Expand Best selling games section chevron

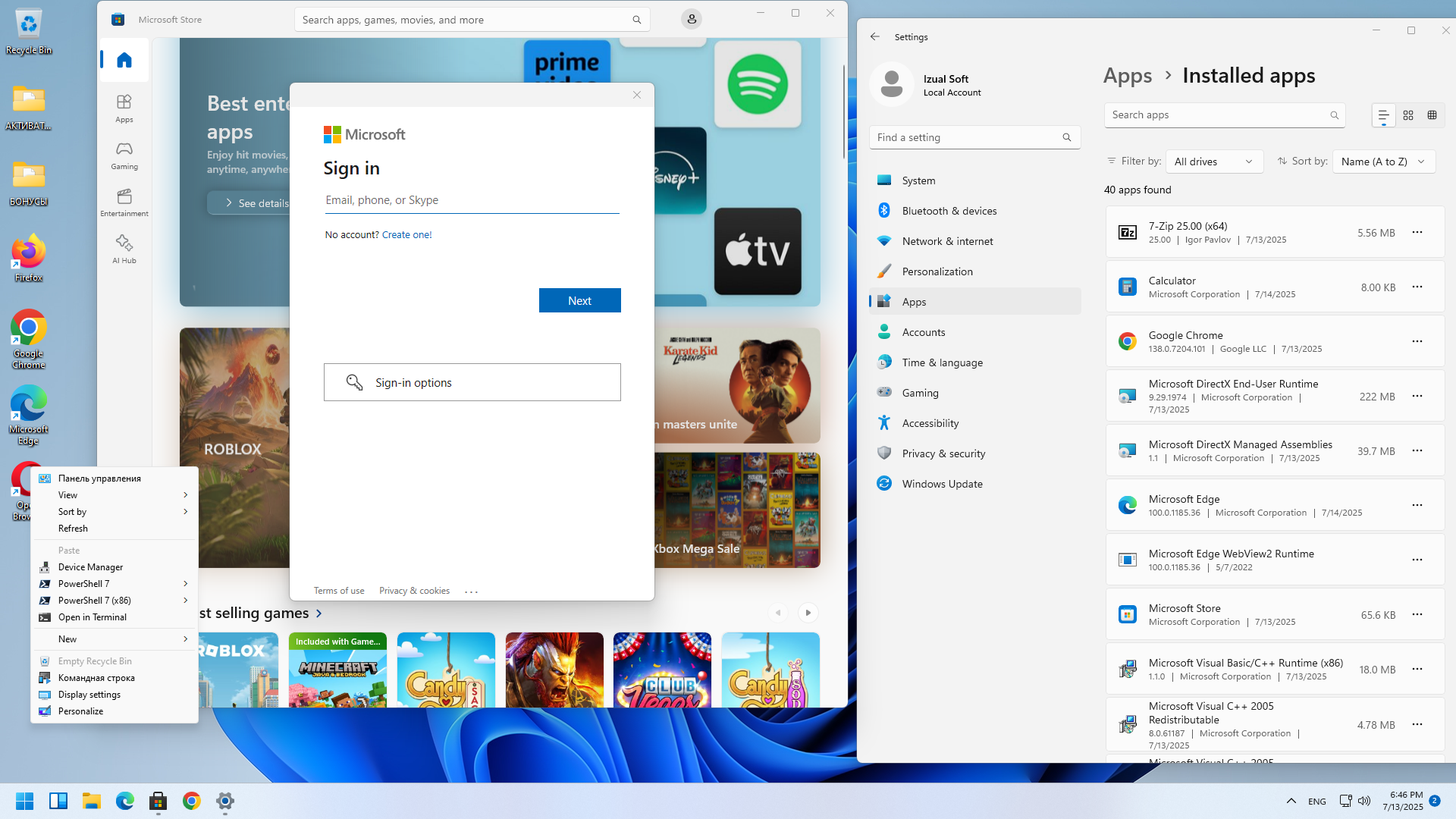319,613
